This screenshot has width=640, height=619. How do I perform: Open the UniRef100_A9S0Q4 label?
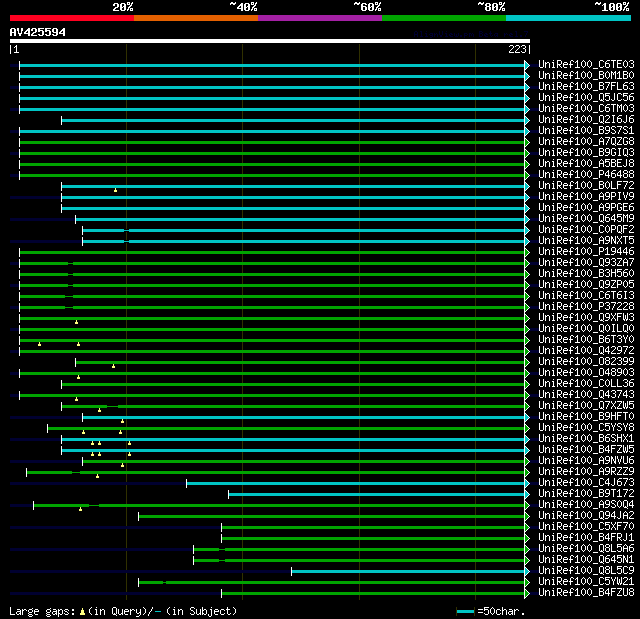(586, 505)
